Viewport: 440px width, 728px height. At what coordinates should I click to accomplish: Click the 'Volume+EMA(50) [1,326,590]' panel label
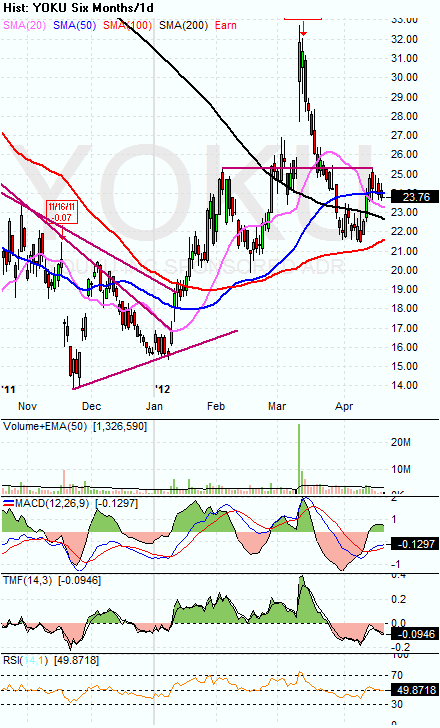[75, 426]
